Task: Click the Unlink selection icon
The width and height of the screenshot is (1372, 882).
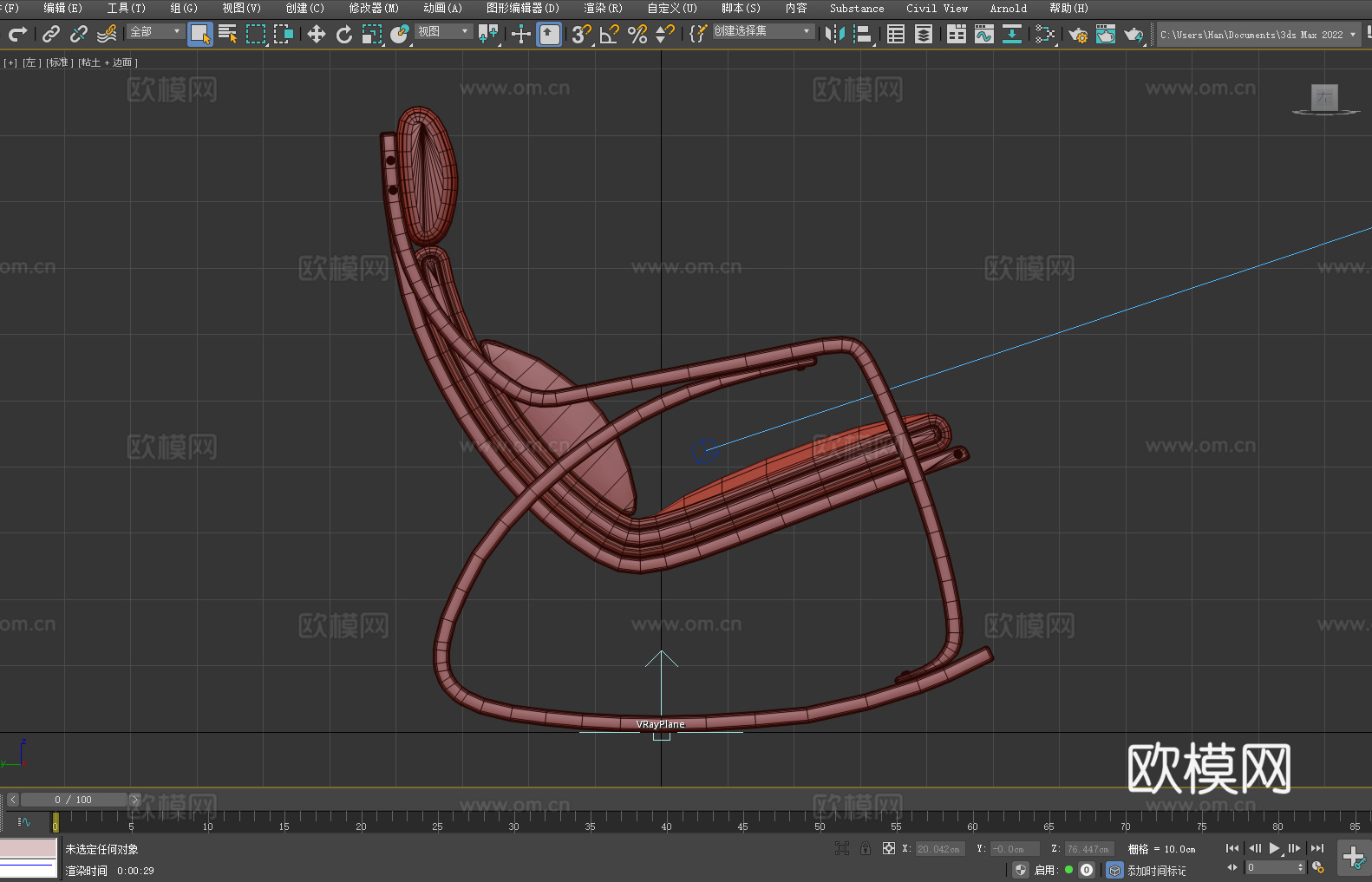Action: (79, 34)
